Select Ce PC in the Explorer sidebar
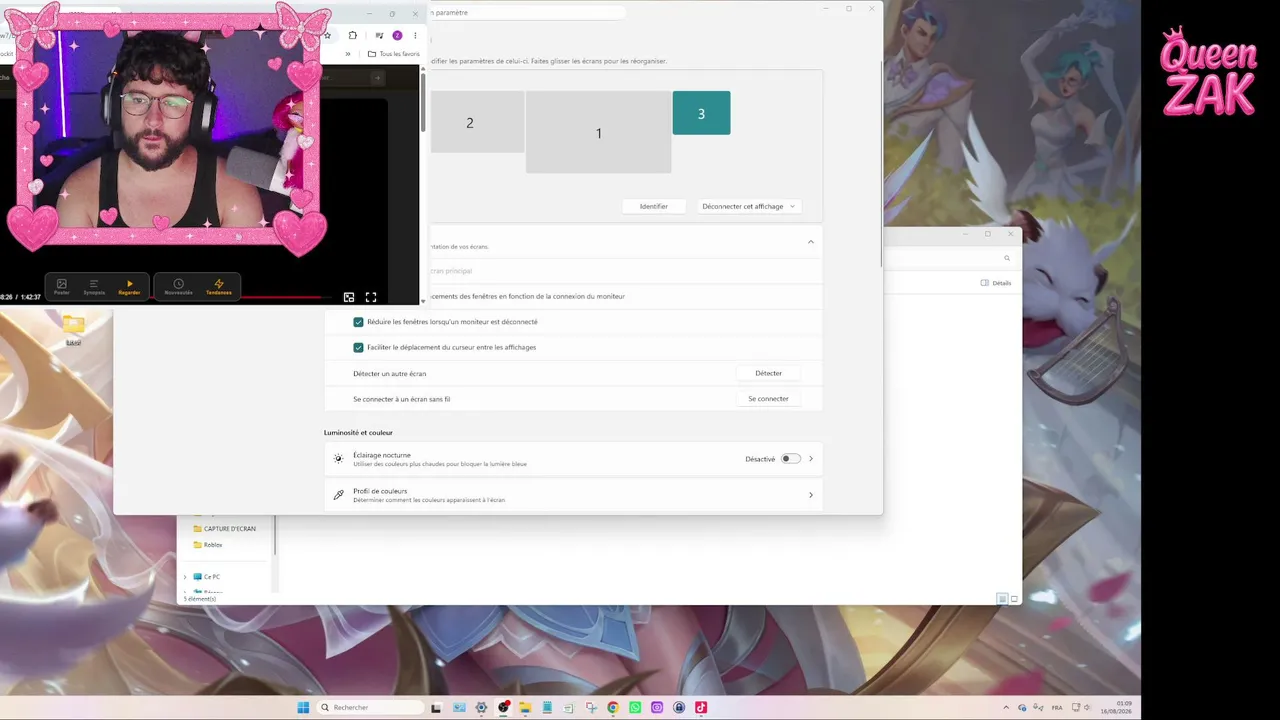This screenshot has height=720, width=1280. [x=206, y=577]
